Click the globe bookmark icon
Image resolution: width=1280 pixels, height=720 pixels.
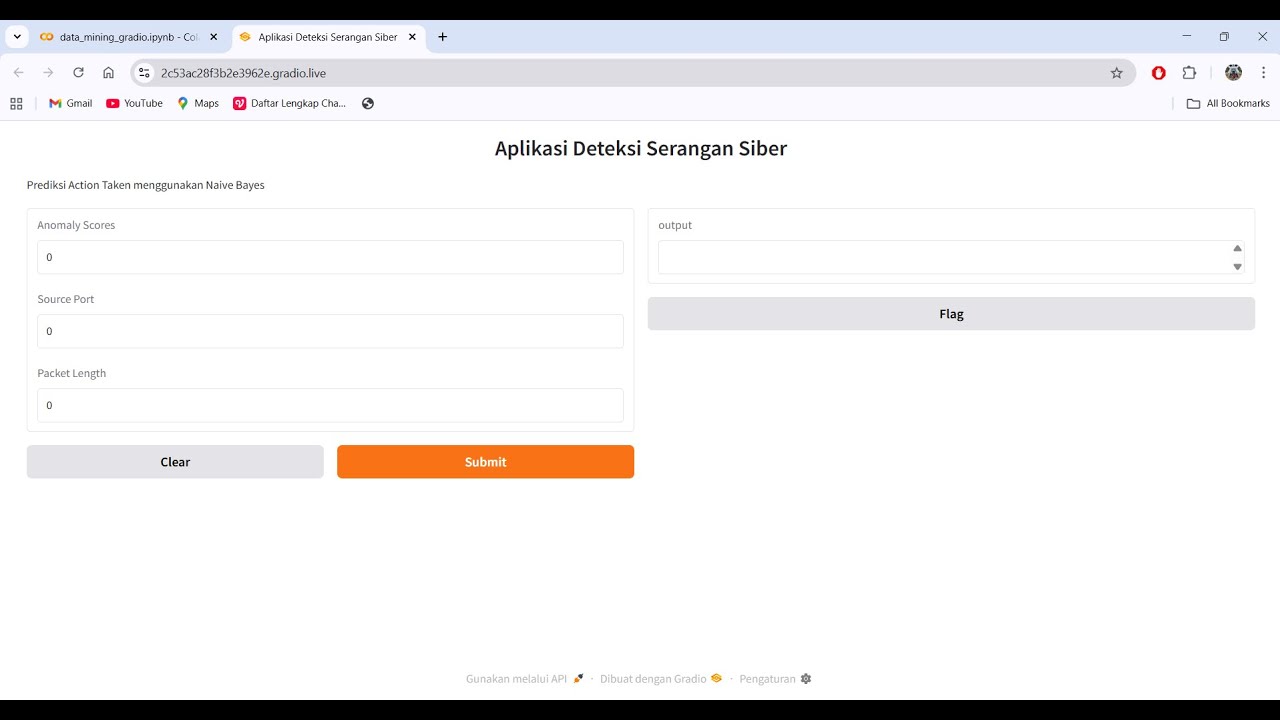click(x=368, y=103)
